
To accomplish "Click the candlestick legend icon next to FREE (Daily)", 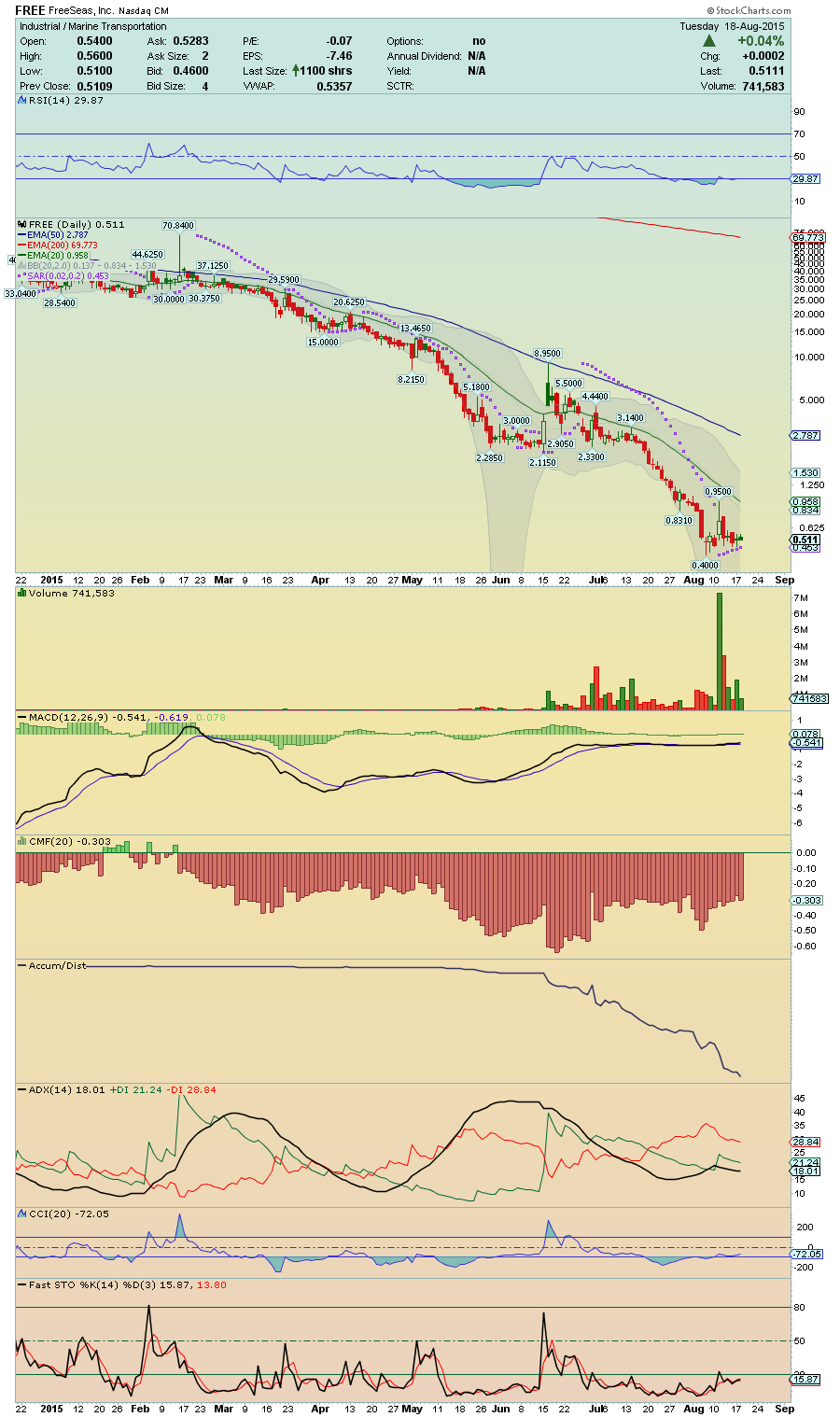I will tap(22, 224).
